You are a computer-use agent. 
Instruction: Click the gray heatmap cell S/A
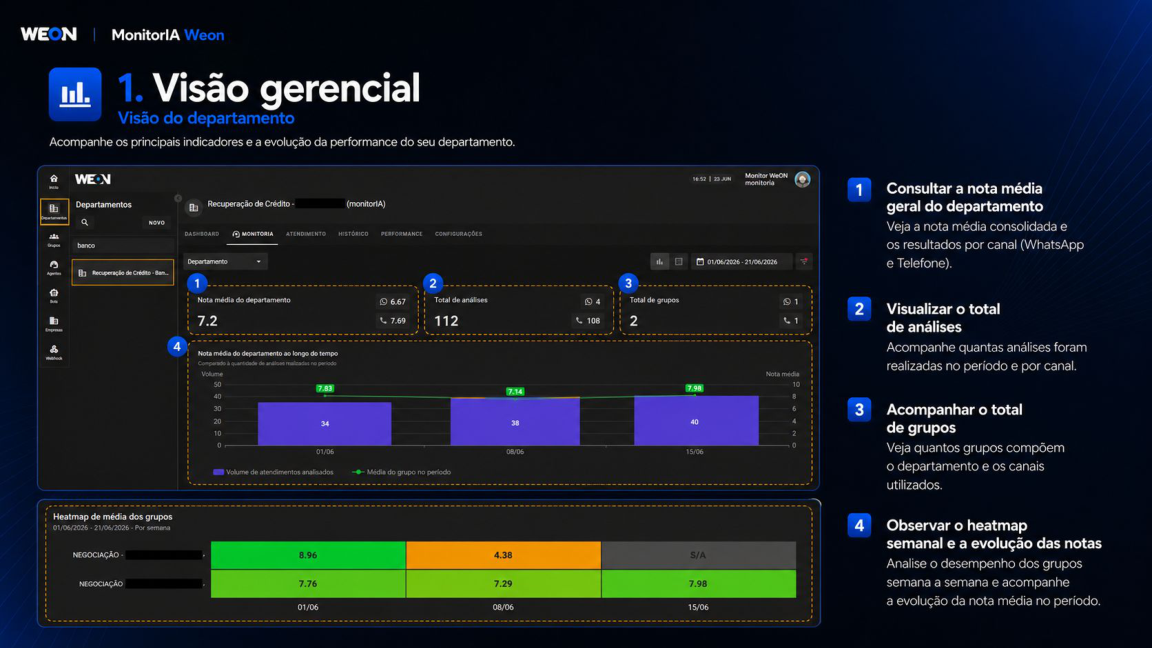[698, 555]
